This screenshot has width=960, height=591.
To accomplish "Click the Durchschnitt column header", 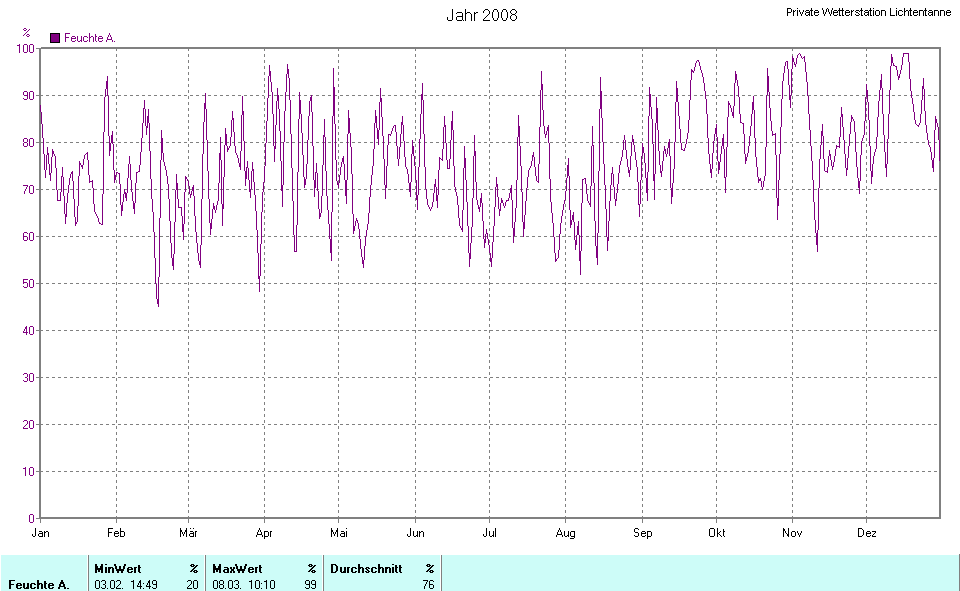I will point(366,568).
